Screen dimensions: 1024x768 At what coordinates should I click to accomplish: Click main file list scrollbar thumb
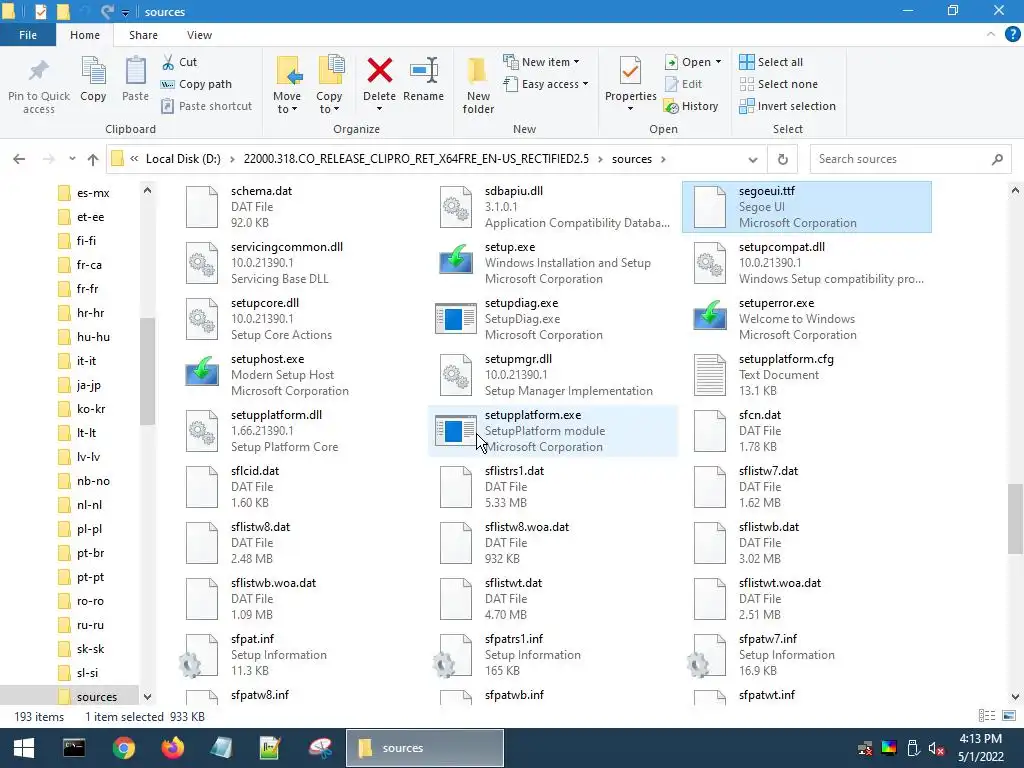[x=1015, y=518]
